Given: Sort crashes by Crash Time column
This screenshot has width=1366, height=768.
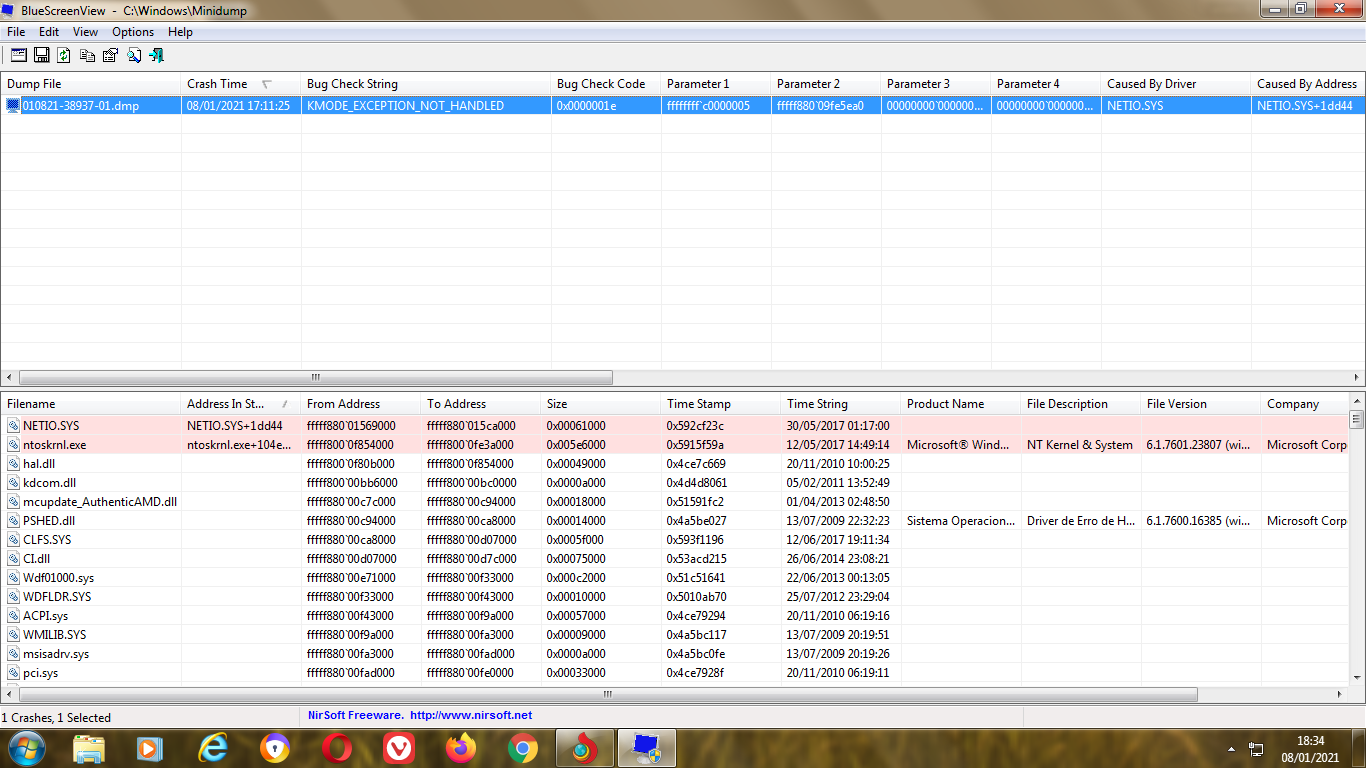Looking at the screenshot, I should [240, 84].
